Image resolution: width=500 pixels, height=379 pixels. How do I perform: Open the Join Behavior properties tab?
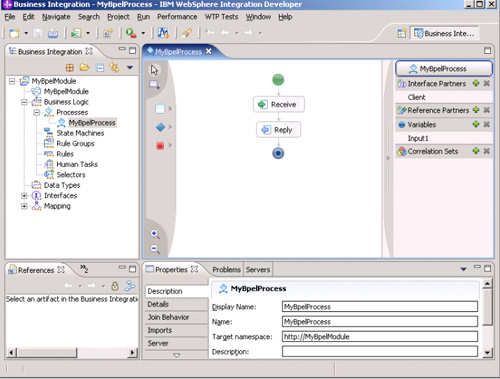click(177, 317)
